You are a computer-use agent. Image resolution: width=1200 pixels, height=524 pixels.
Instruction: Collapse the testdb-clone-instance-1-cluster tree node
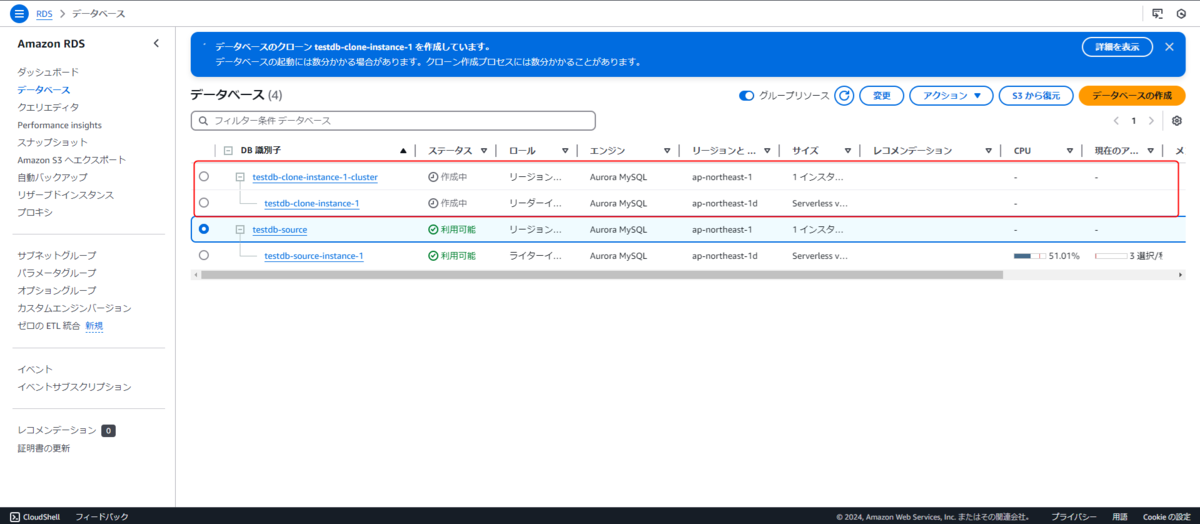(240, 176)
